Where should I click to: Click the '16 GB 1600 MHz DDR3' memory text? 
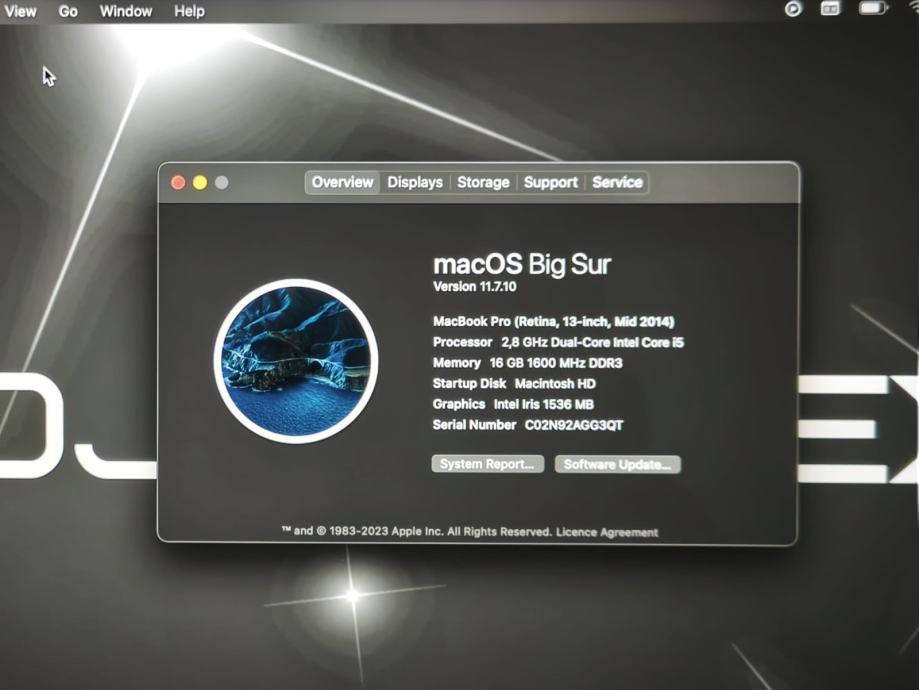click(556, 363)
